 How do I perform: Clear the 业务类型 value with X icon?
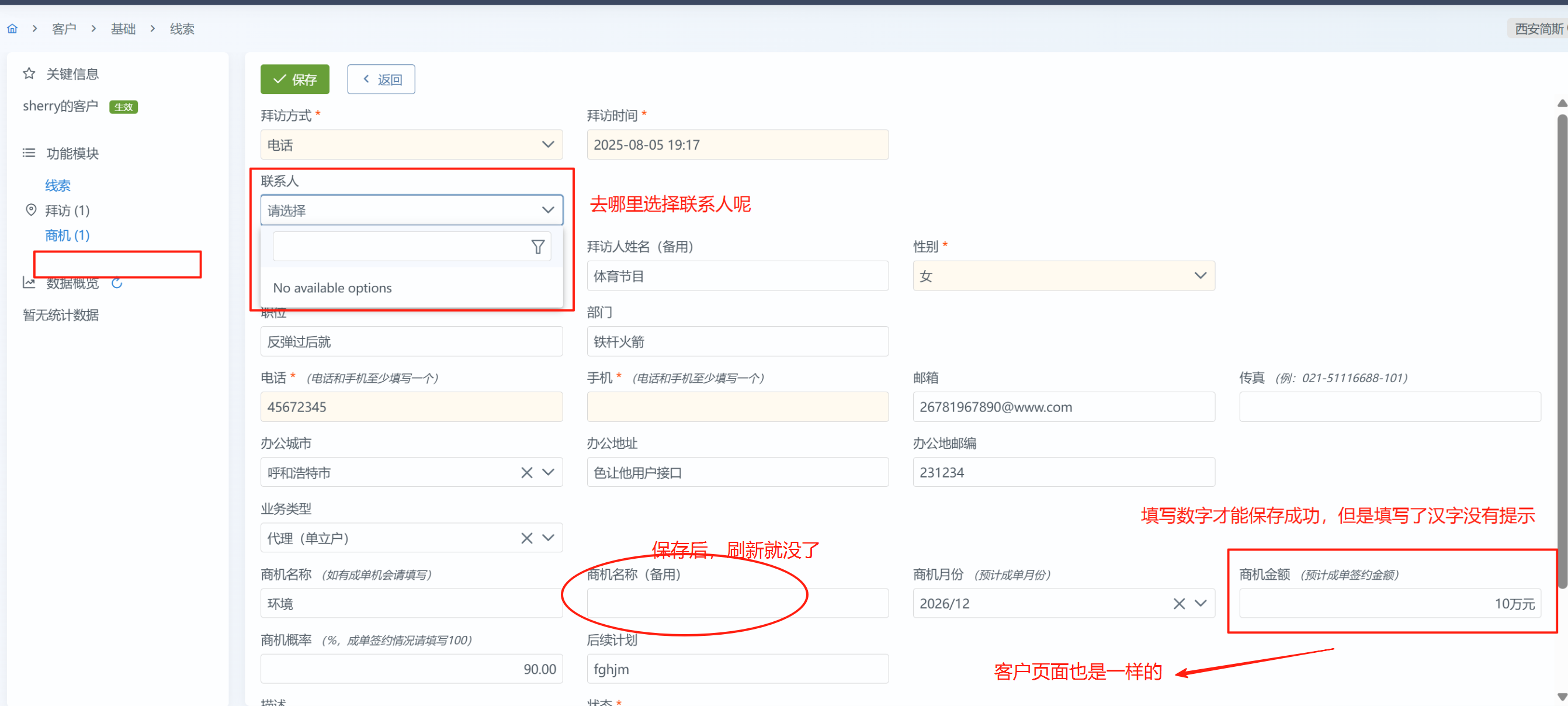click(x=526, y=538)
